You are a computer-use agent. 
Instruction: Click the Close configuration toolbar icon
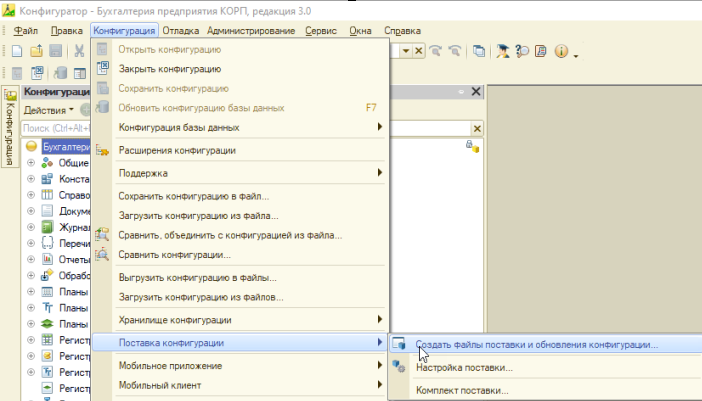[37, 73]
